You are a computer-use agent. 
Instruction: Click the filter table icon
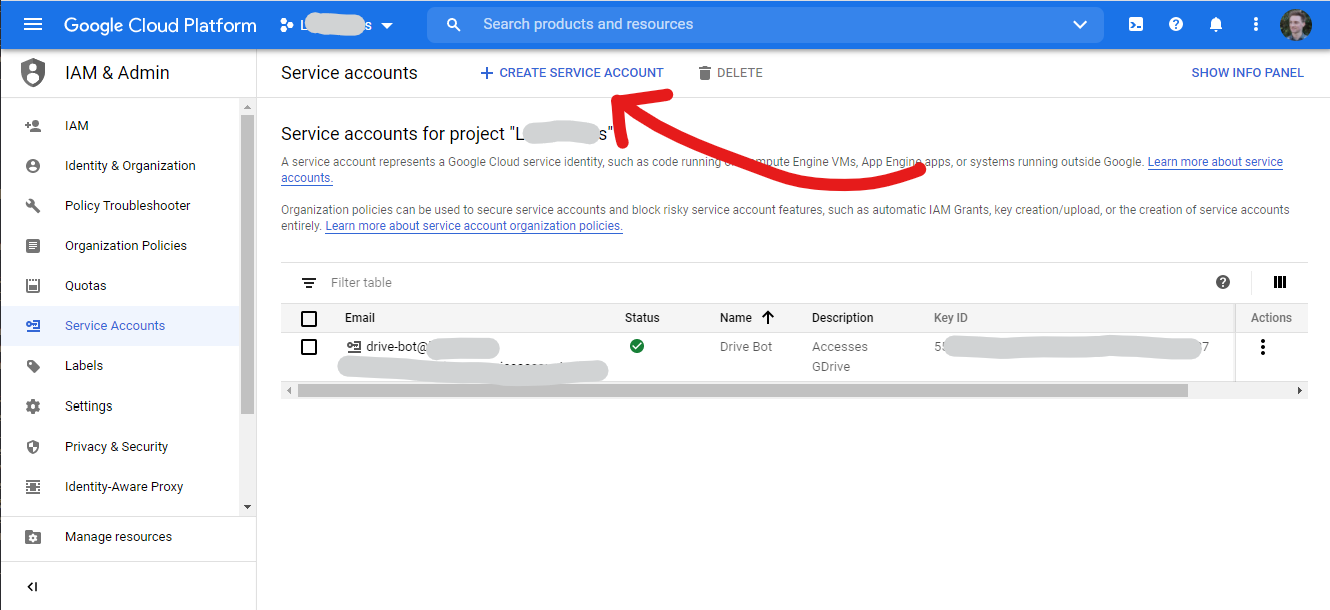click(309, 283)
